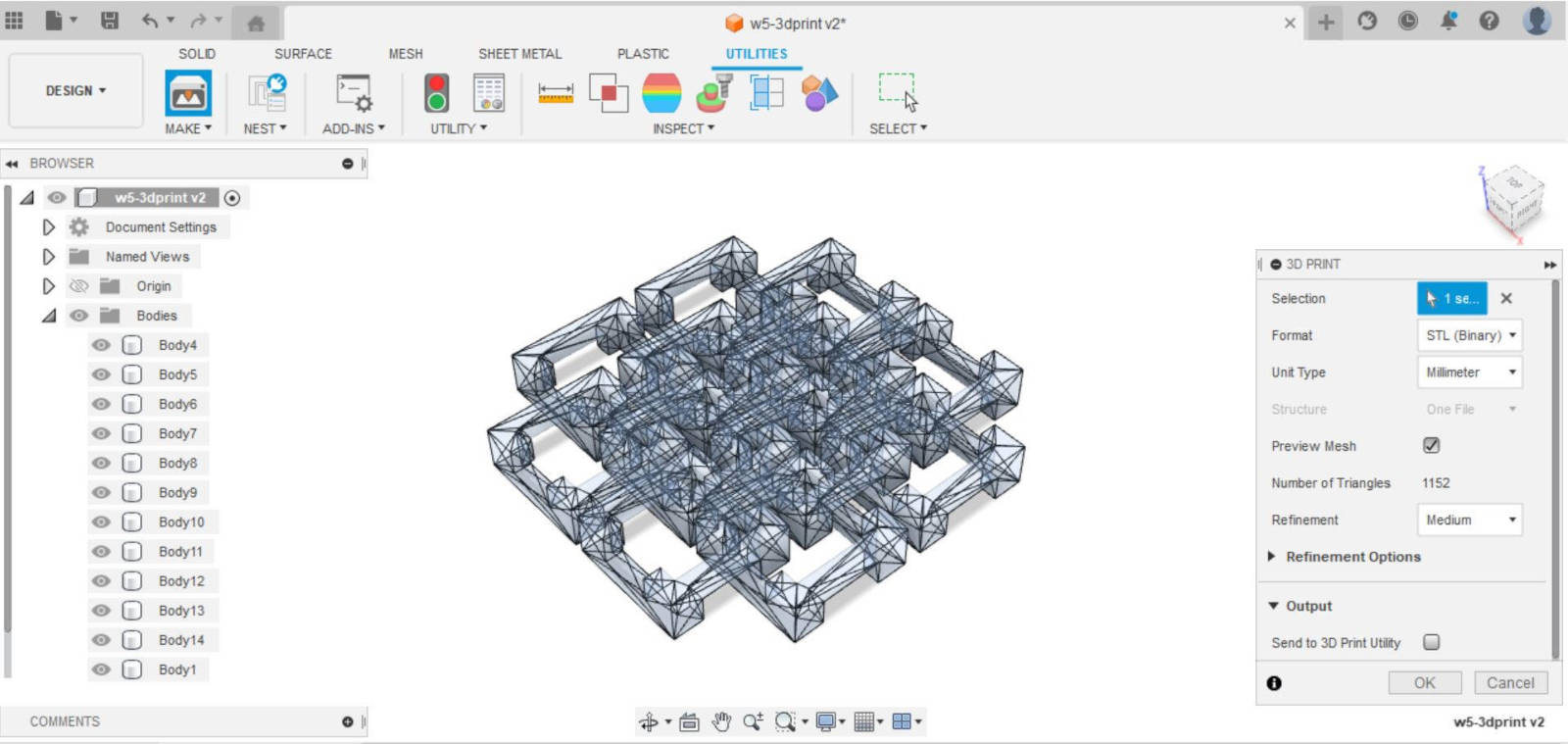Click the Zebra analysis striped sphere icon
This screenshot has width=1568, height=744.
pyautogui.click(x=661, y=93)
